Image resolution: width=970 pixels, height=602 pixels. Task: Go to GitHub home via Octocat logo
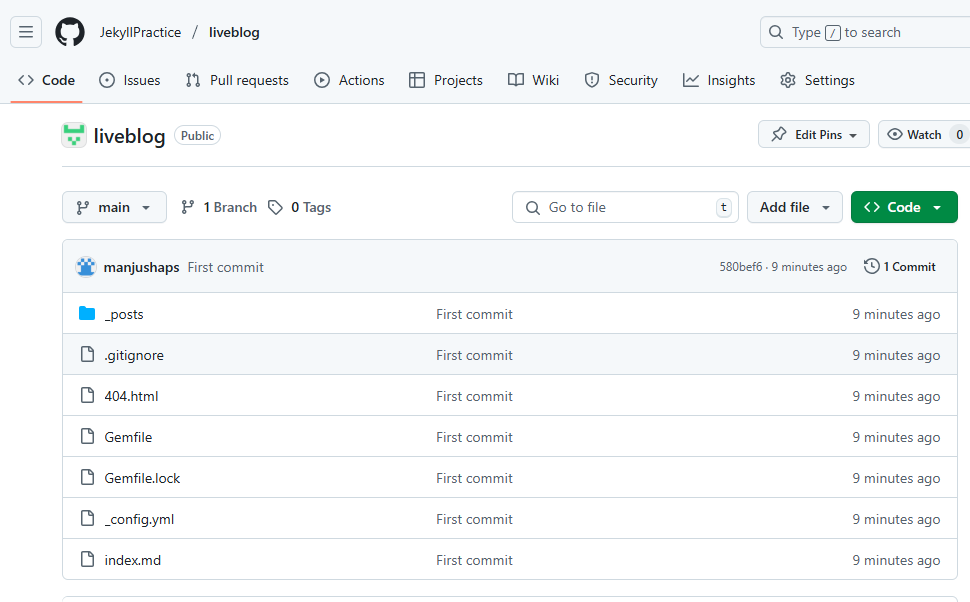click(x=70, y=32)
